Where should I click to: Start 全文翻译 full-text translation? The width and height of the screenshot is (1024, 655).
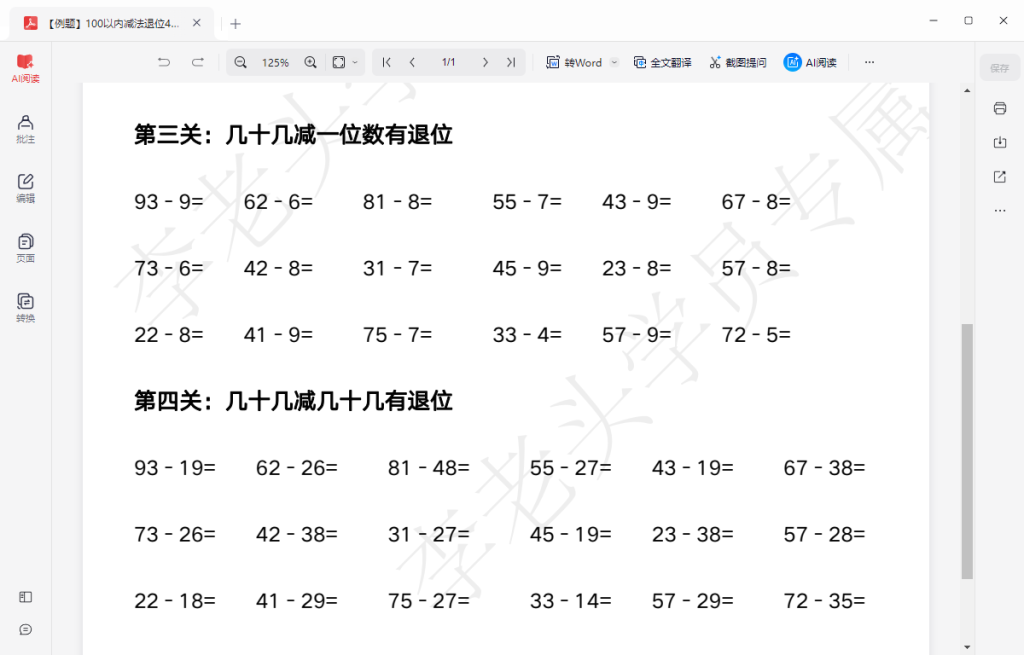pyautogui.click(x=663, y=61)
